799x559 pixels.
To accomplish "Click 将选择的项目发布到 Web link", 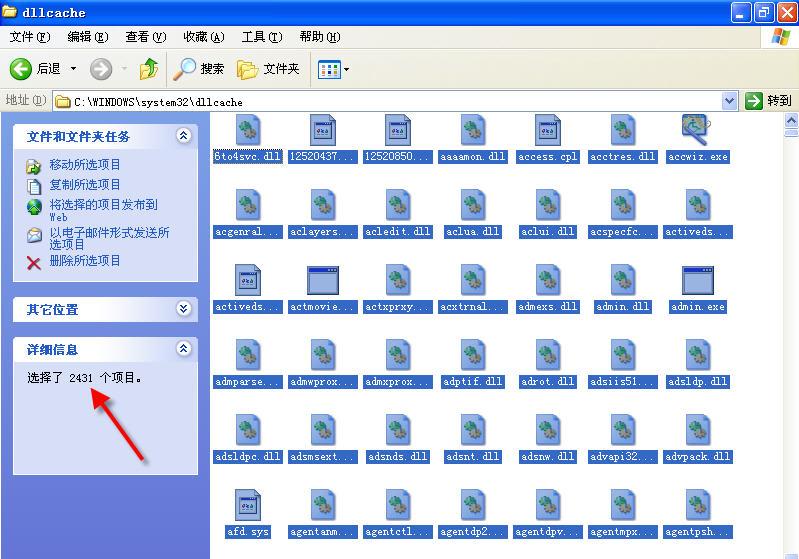I will (x=103, y=210).
